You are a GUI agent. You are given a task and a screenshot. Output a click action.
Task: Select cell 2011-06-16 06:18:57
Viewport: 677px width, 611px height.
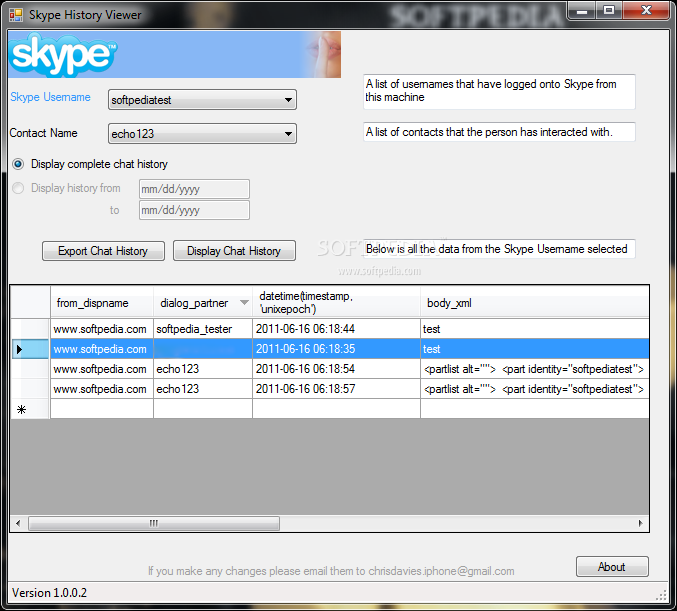(336, 389)
